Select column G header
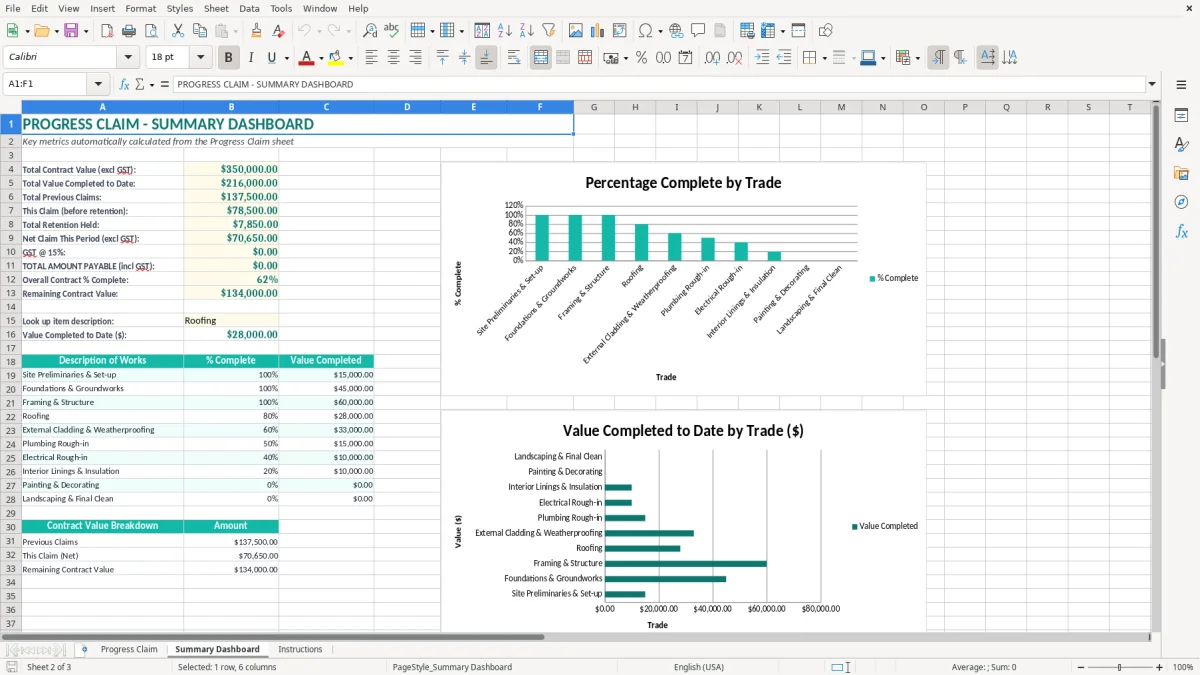The width and height of the screenshot is (1200, 675). pyautogui.click(x=594, y=107)
